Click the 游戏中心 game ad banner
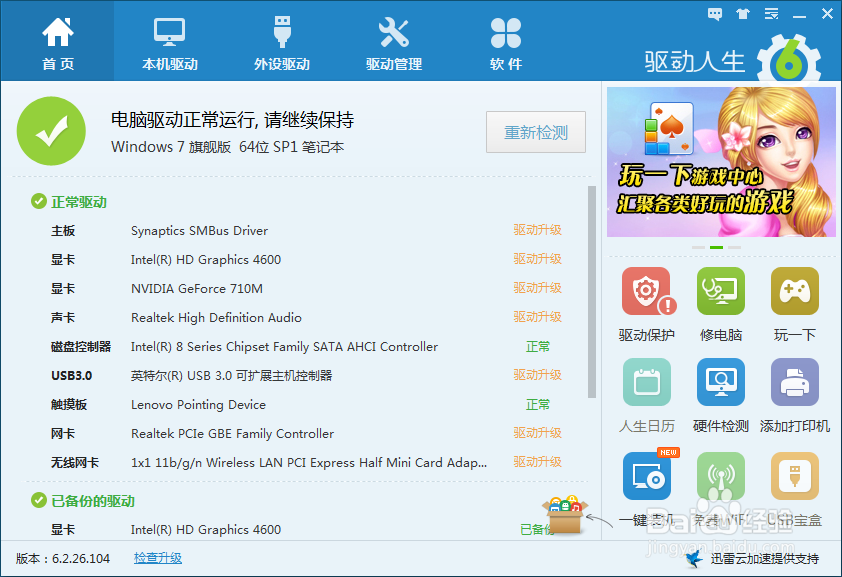842x577 pixels. click(721, 162)
